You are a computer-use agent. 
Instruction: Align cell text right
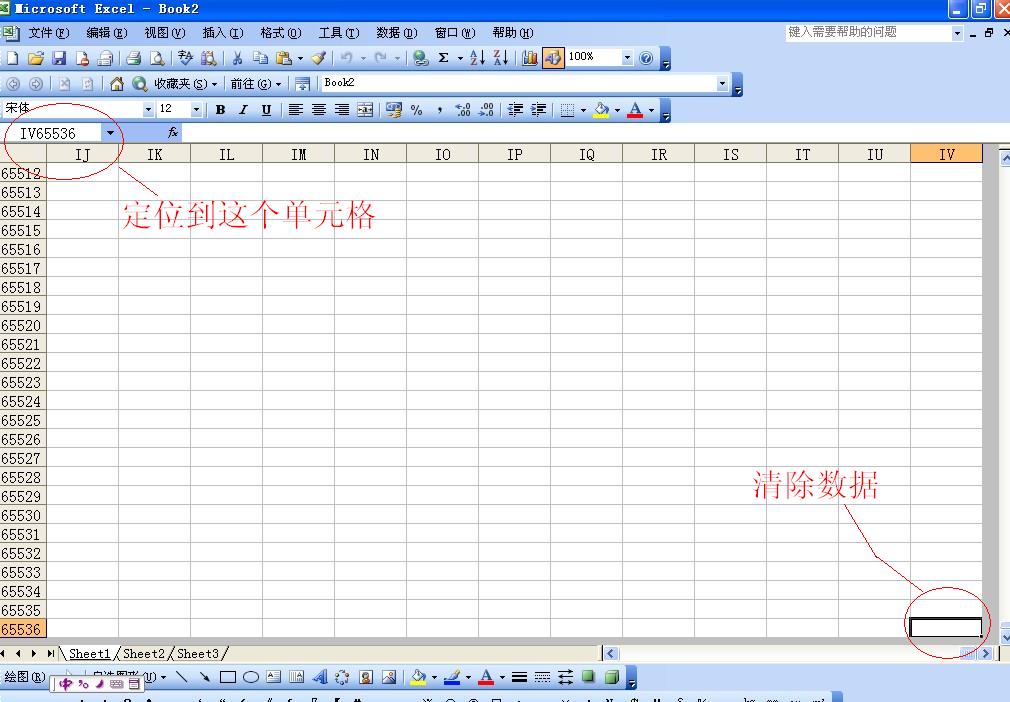pos(341,110)
